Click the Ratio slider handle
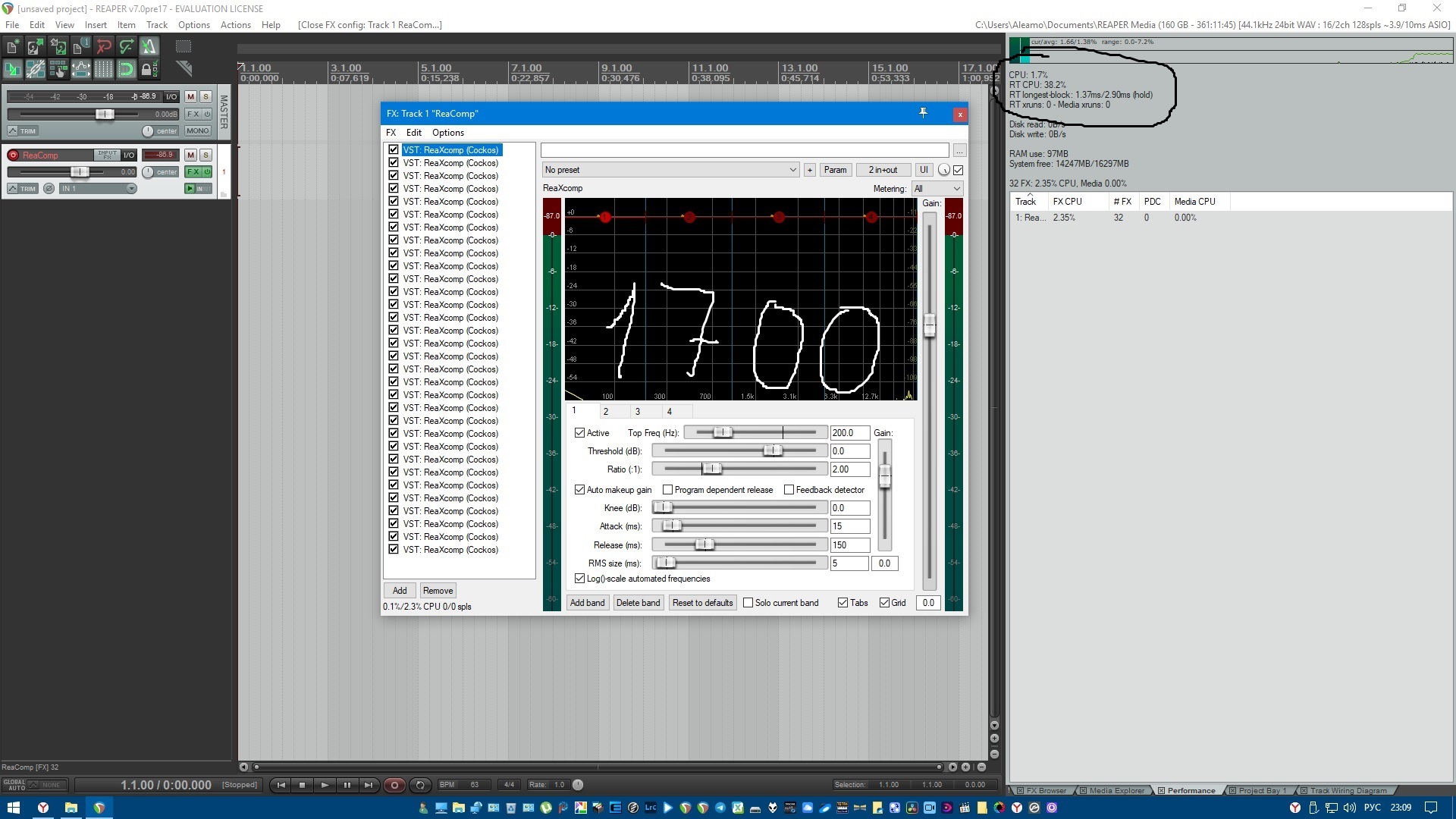Image resolution: width=1456 pixels, height=819 pixels. click(x=711, y=469)
